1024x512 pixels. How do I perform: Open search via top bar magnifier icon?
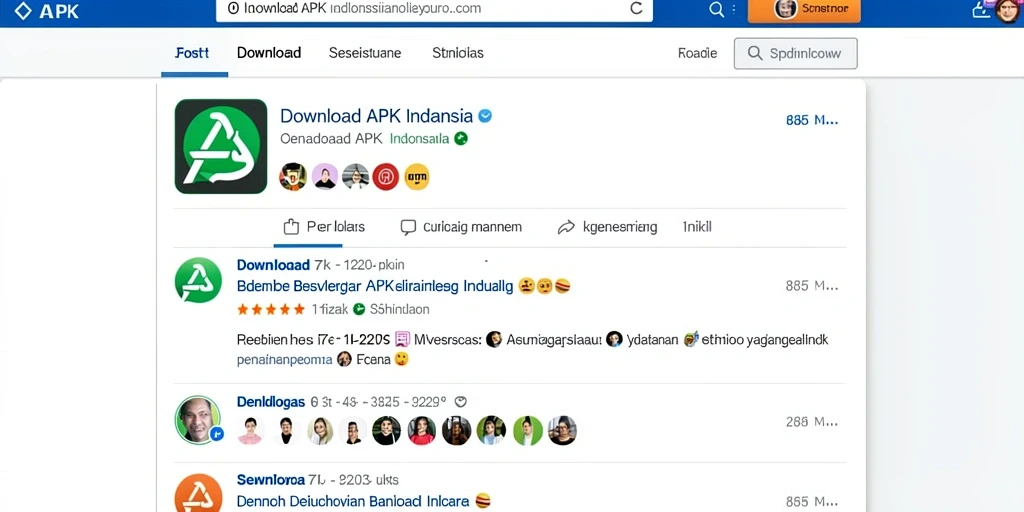pos(716,9)
